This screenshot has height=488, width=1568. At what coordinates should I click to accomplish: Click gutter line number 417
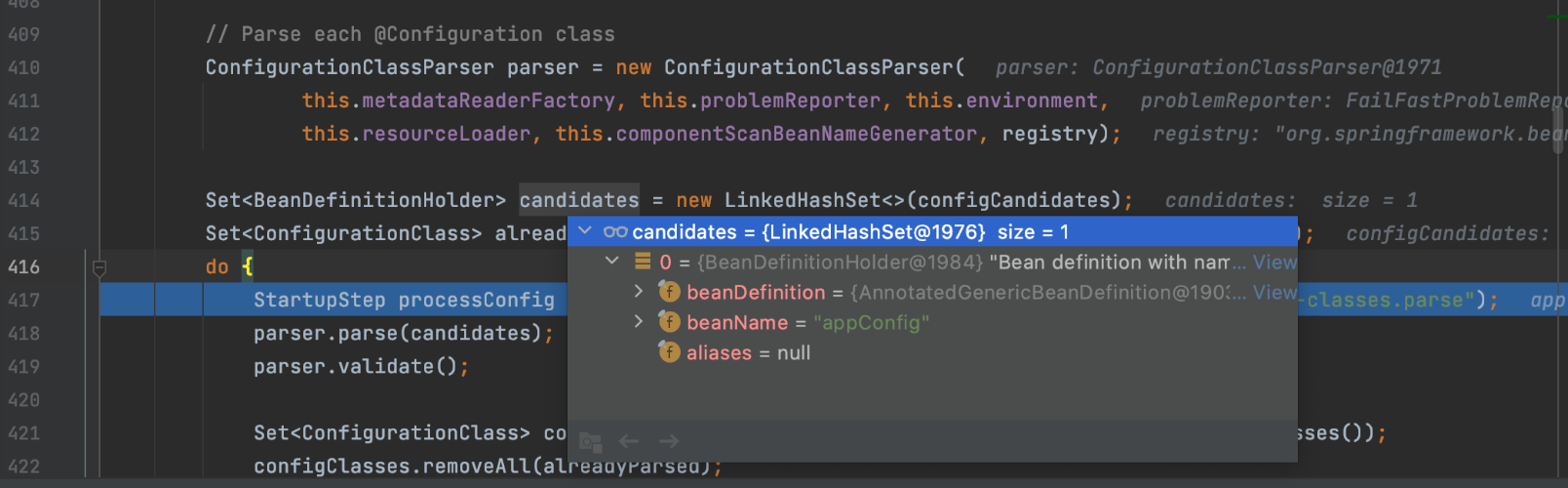24,301
